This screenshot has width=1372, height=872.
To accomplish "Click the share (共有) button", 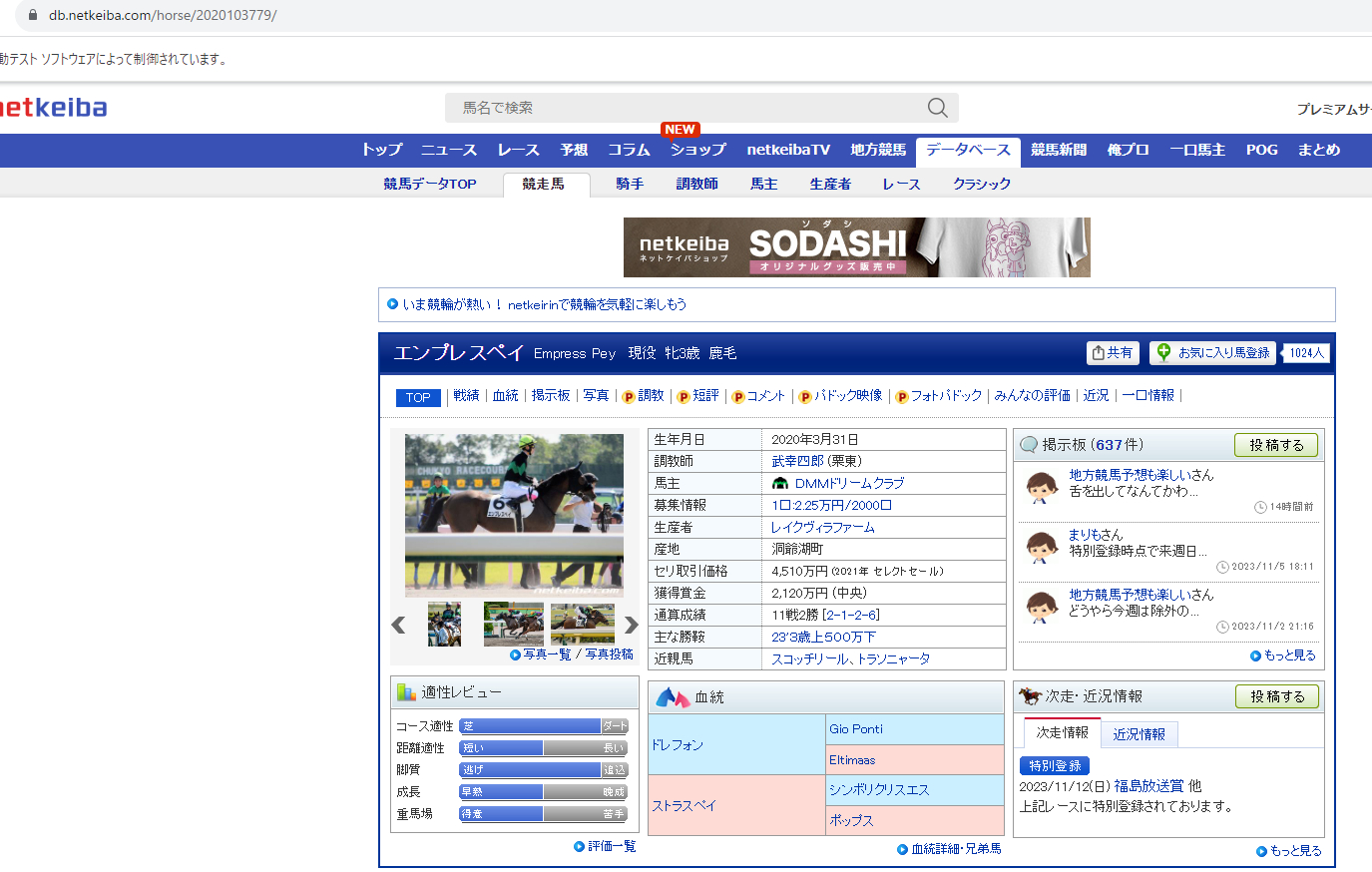I will (x=1113, y=353).
